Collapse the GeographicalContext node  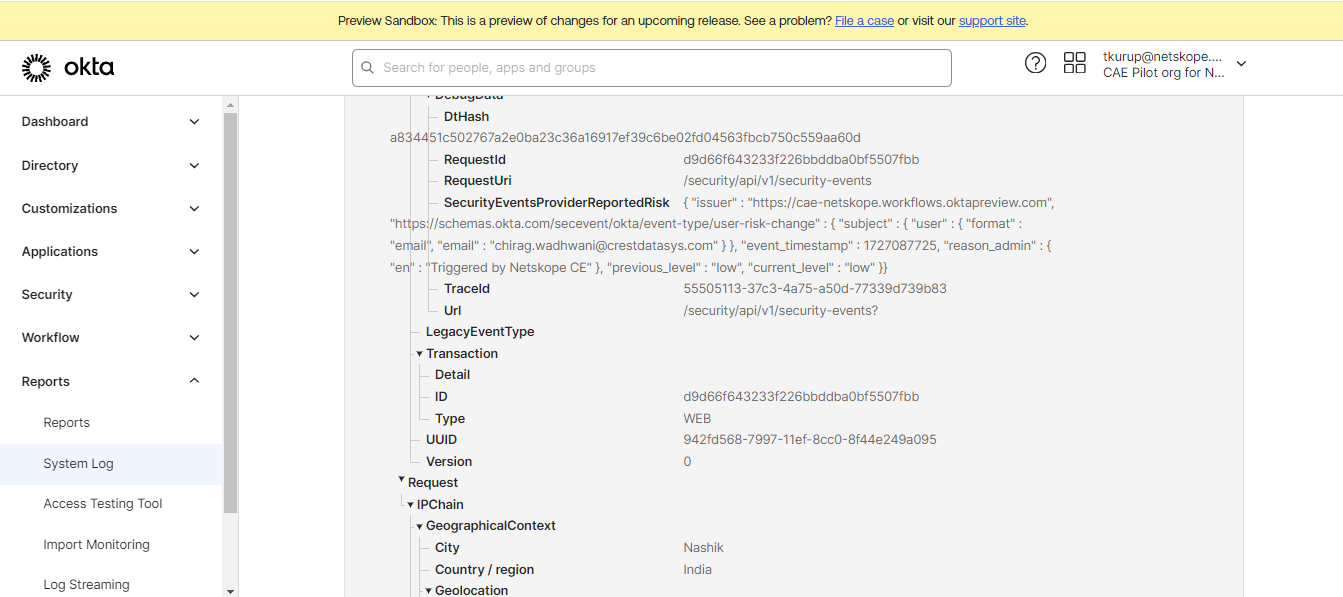click(x=420, y=527)
